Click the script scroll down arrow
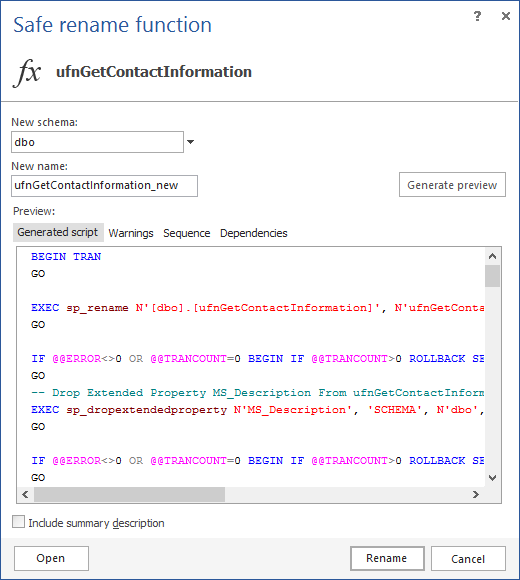This screenshot has height=580, width=520. tap(492, 478)
